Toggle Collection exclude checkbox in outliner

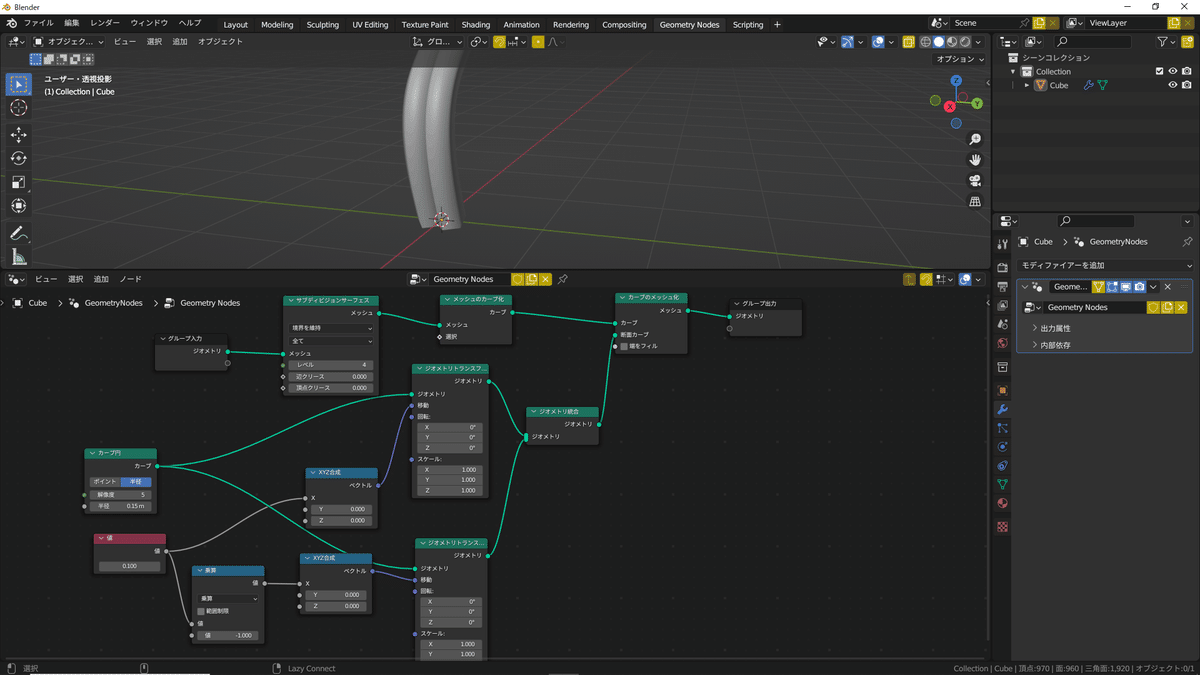pos(1159,72)
